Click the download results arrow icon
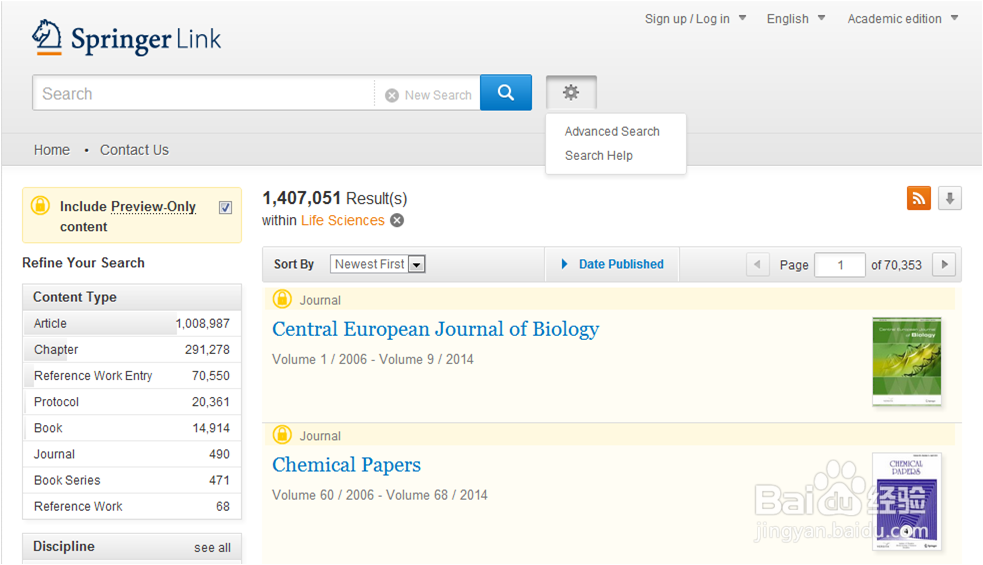 pos(949,198)
